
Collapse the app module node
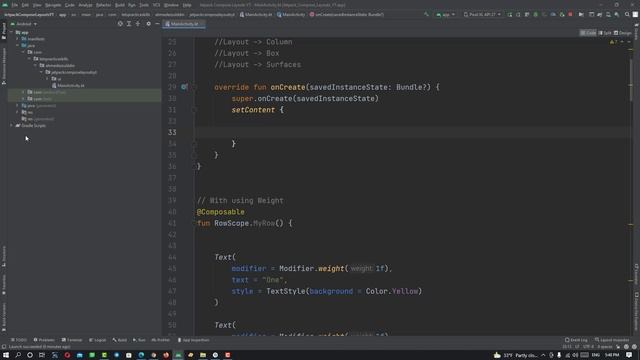click(12, 32)
